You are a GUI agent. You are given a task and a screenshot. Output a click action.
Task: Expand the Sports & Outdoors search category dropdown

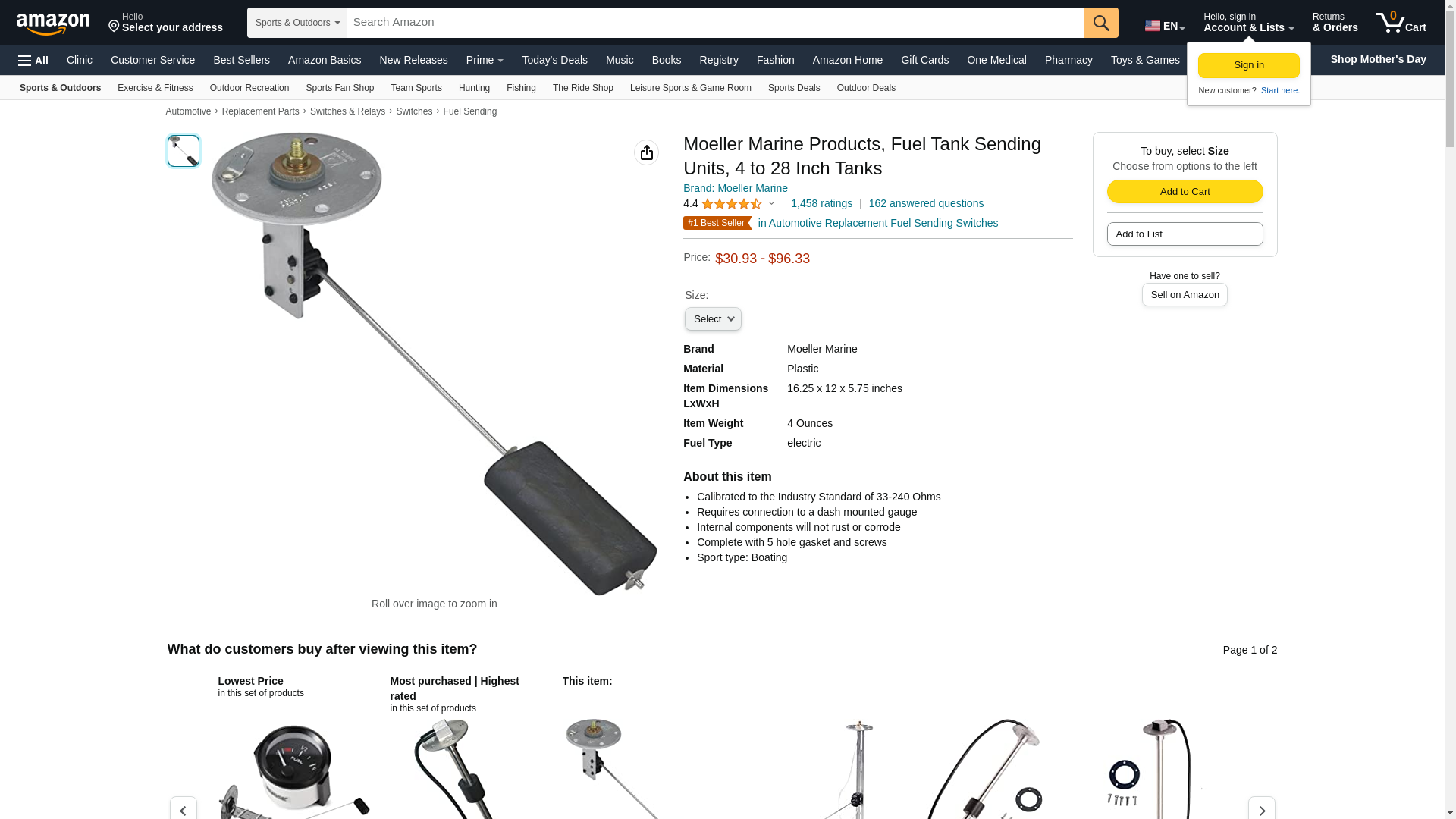(297, 23)
